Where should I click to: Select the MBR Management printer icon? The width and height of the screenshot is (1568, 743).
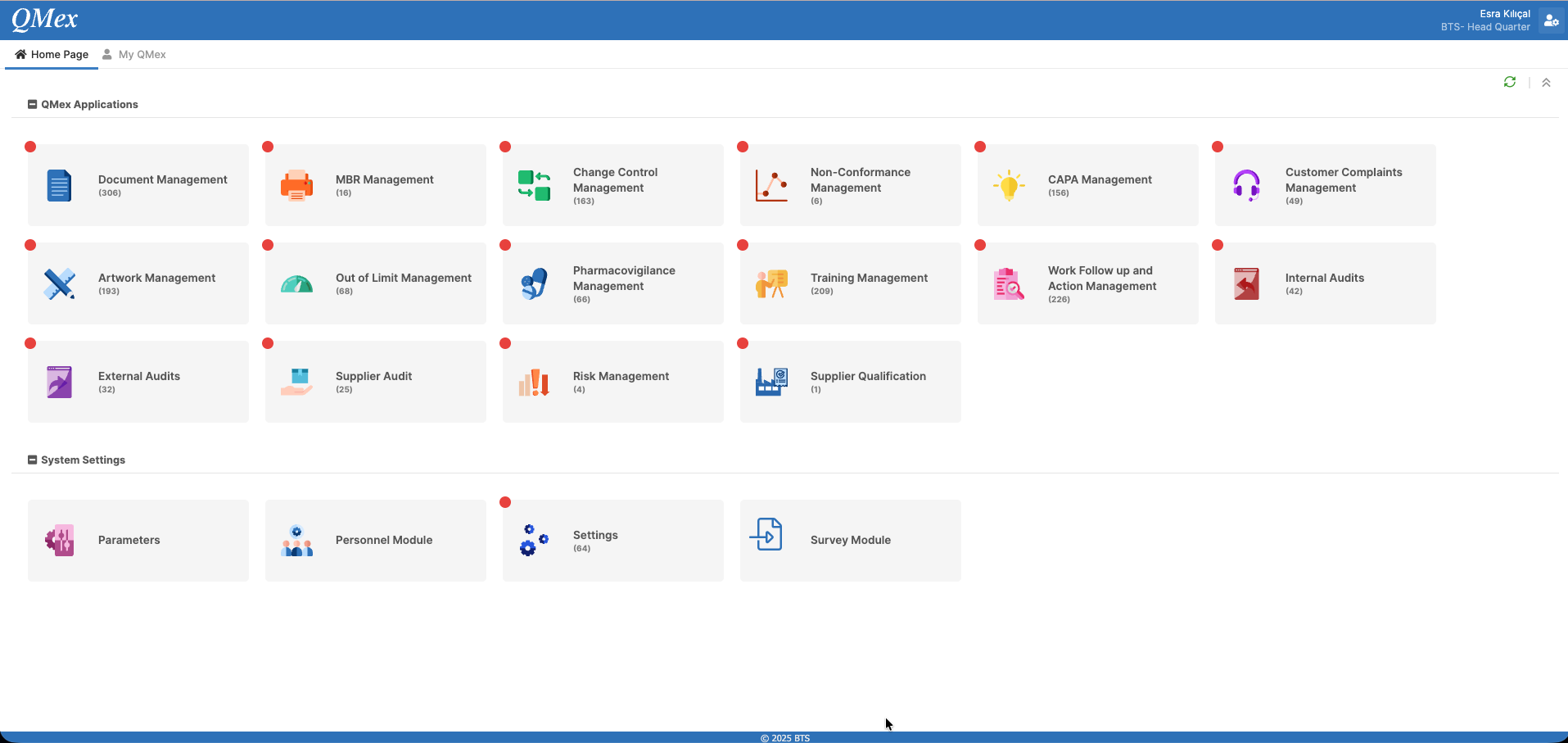(296, 185)
